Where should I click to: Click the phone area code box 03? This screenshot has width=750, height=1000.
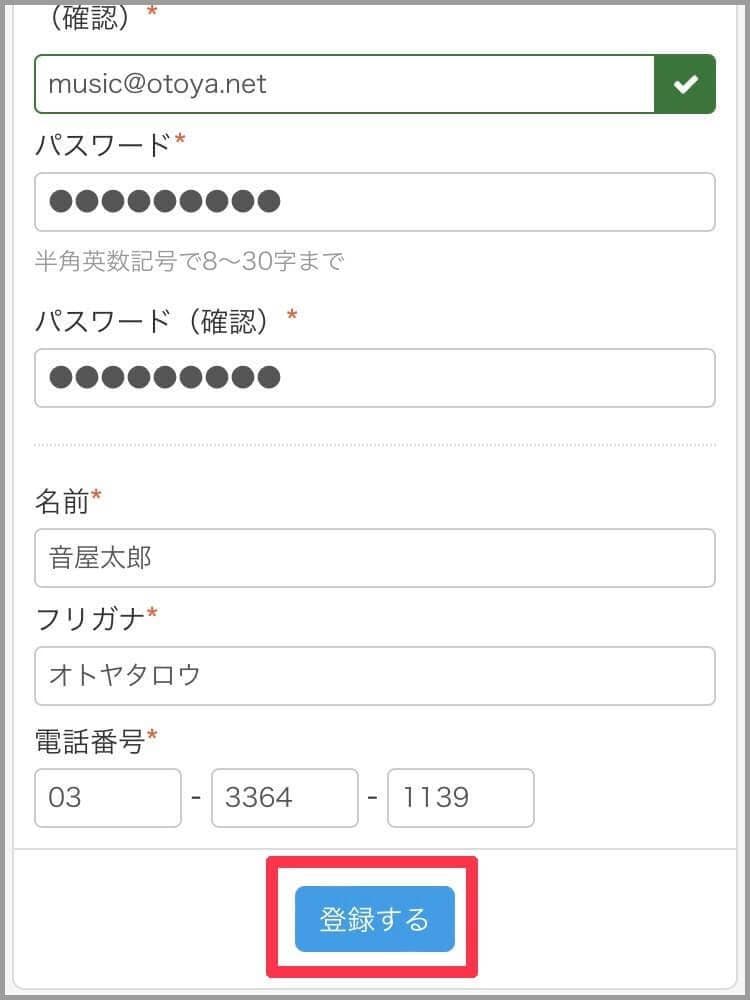(x=108, y=798)
